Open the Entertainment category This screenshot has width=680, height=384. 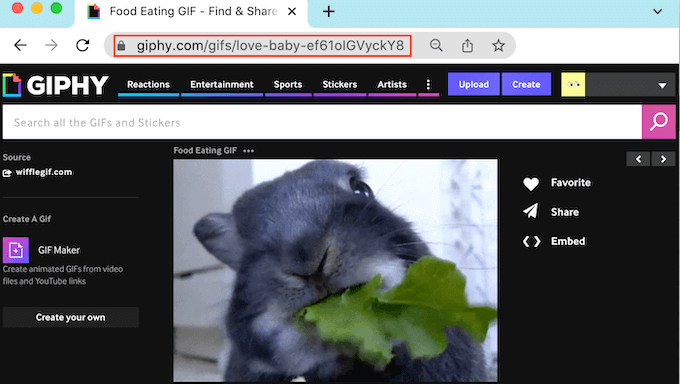tap(222, 85)
